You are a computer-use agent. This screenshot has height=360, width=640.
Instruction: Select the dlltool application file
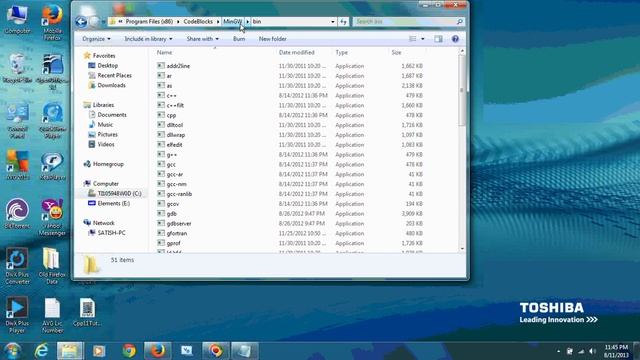(175, 125)
